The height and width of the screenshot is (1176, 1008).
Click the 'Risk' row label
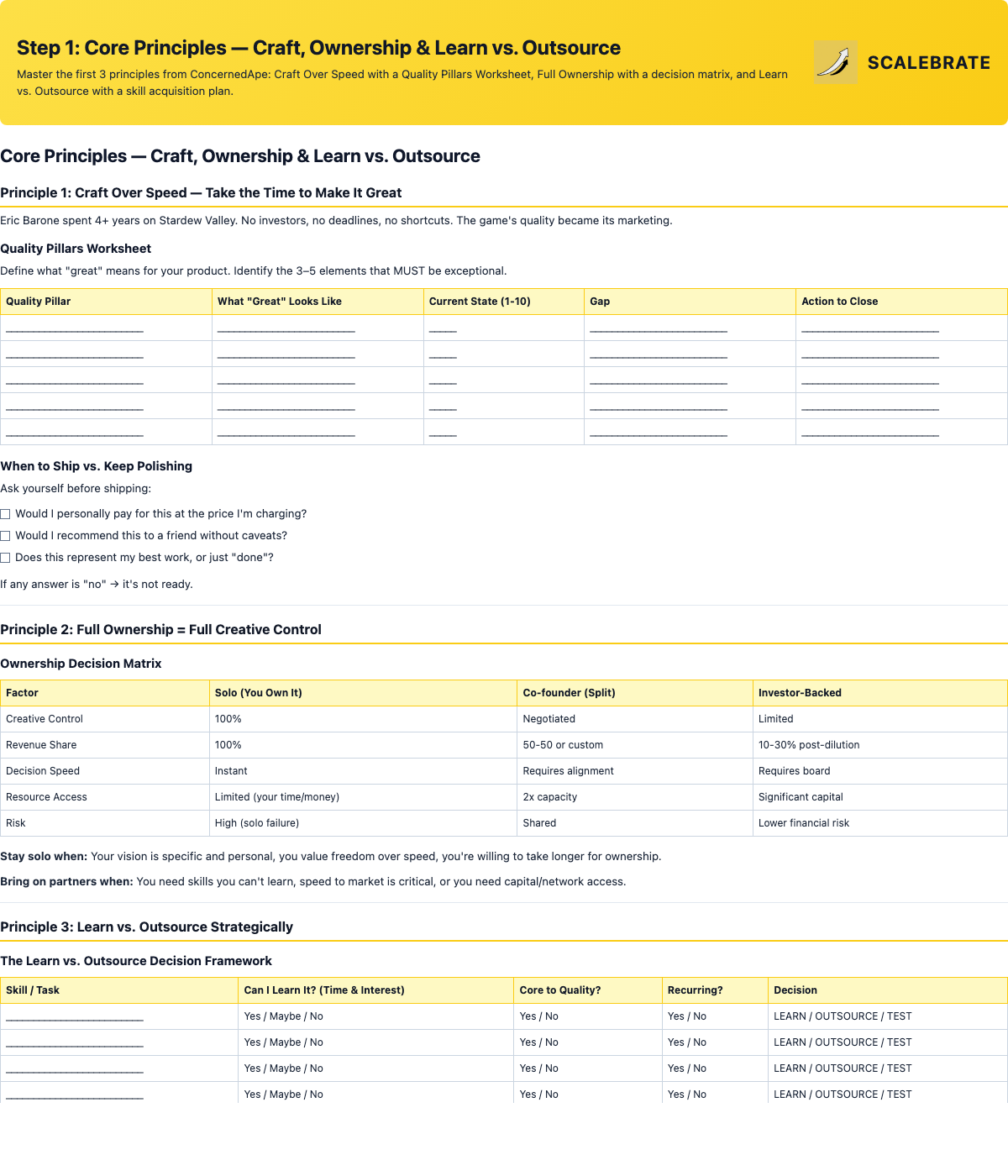pos(16,823)
